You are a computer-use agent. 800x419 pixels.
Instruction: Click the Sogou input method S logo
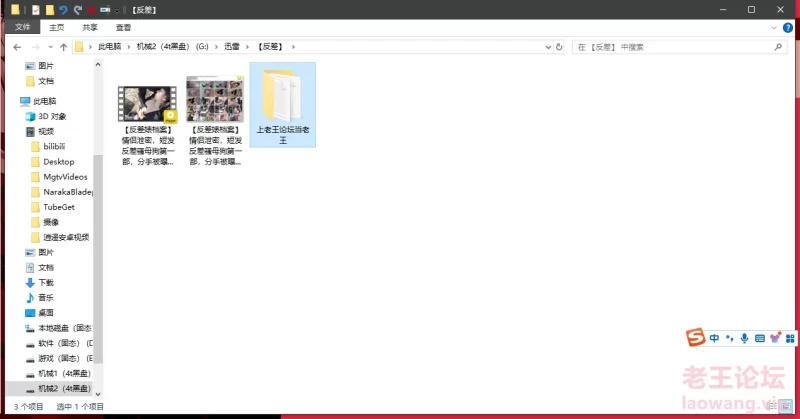tap(695, 337)
